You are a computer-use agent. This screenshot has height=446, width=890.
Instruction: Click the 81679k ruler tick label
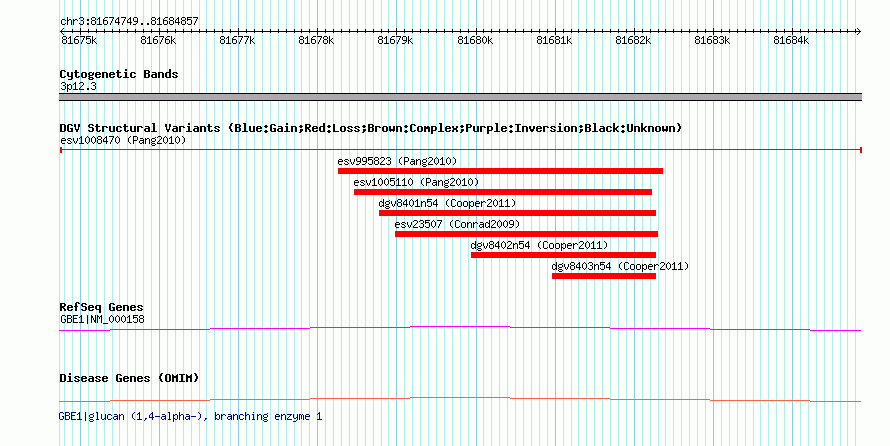point(395,40)
